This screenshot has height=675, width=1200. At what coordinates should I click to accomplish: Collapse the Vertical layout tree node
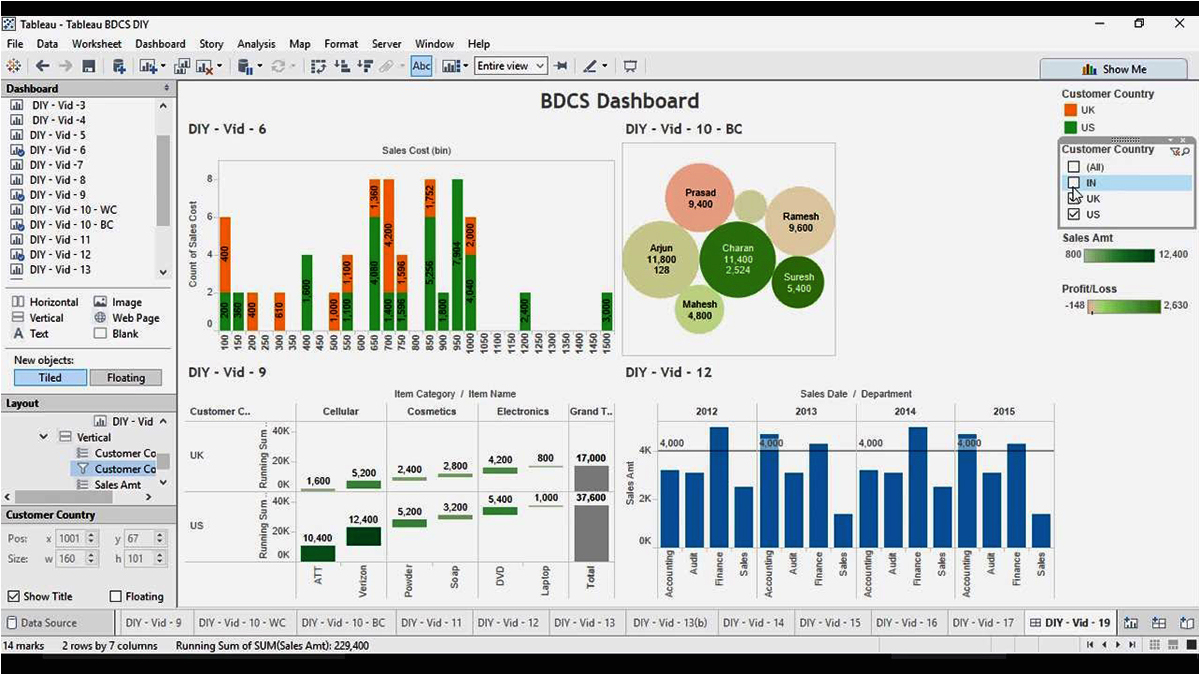coord(43,437)
